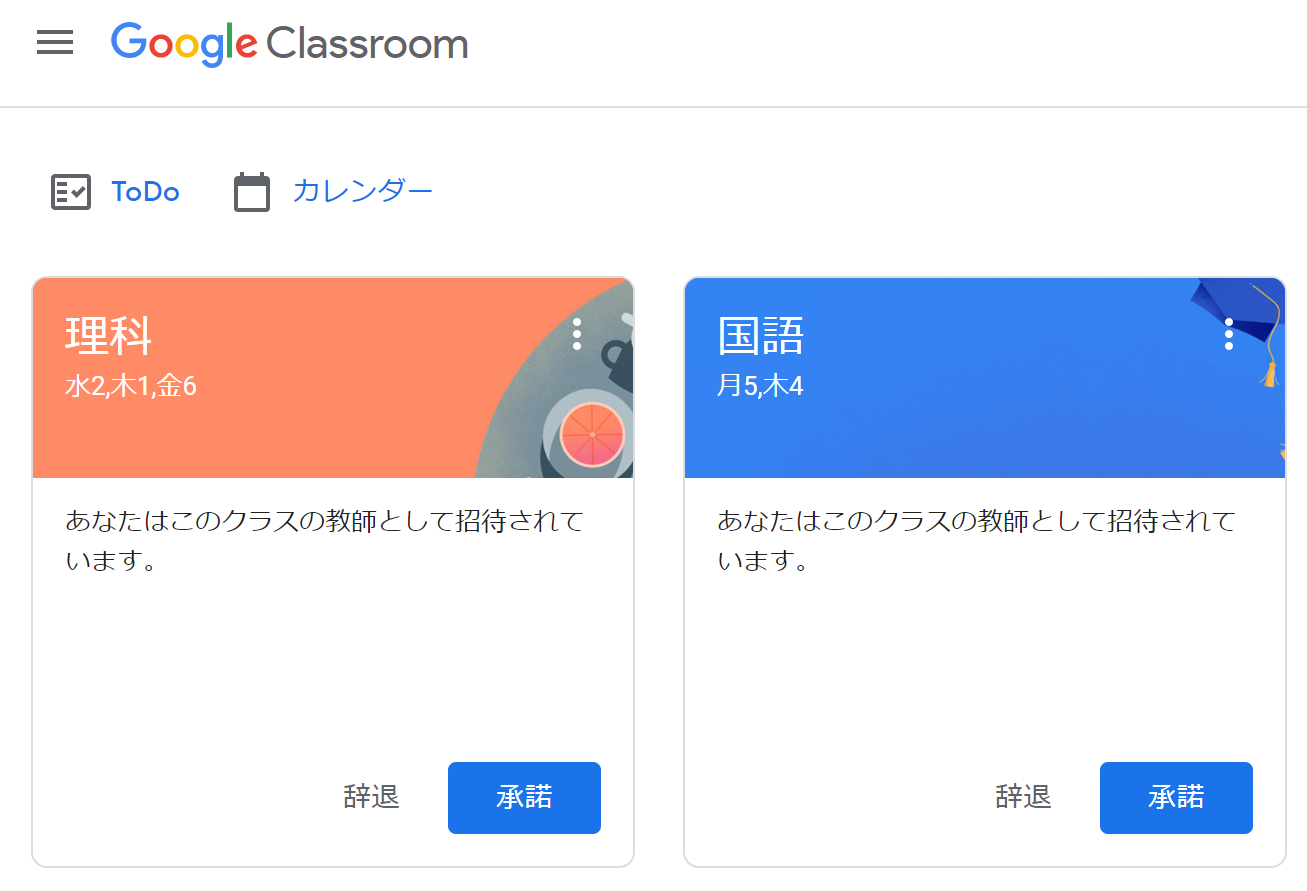Open the hamburger main menu
1307x891 pixels.
click(x=55, y=43)
